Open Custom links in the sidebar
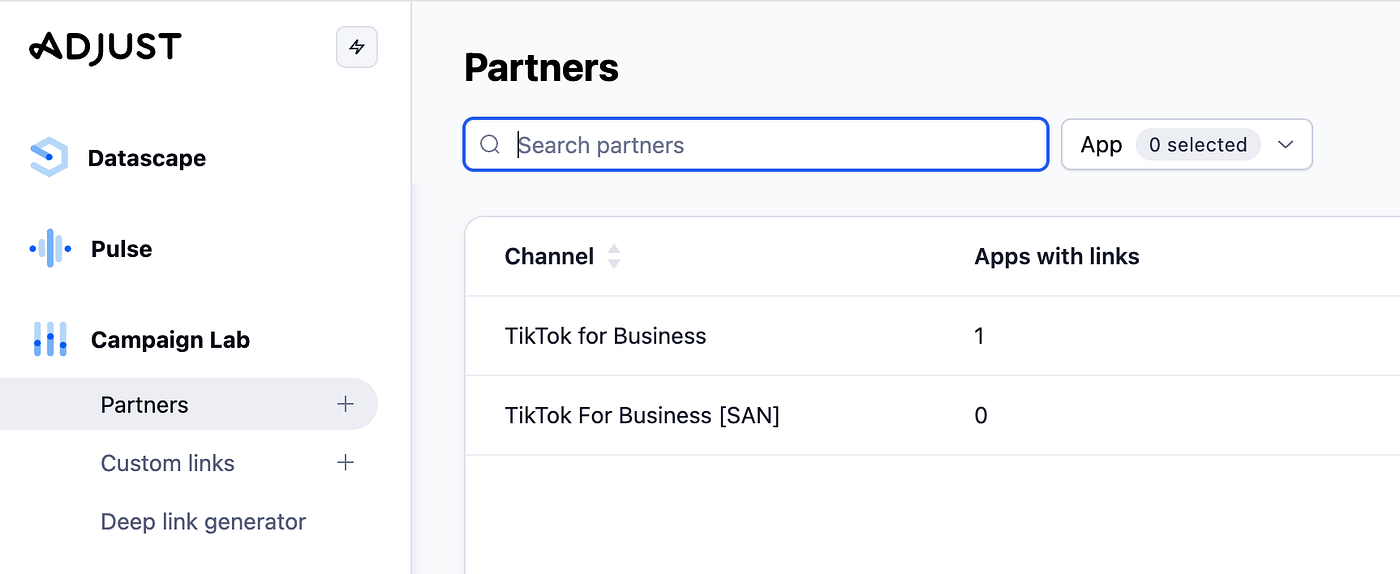The image size is (1400, 574). pyautogui.click(x=168, y=463)
